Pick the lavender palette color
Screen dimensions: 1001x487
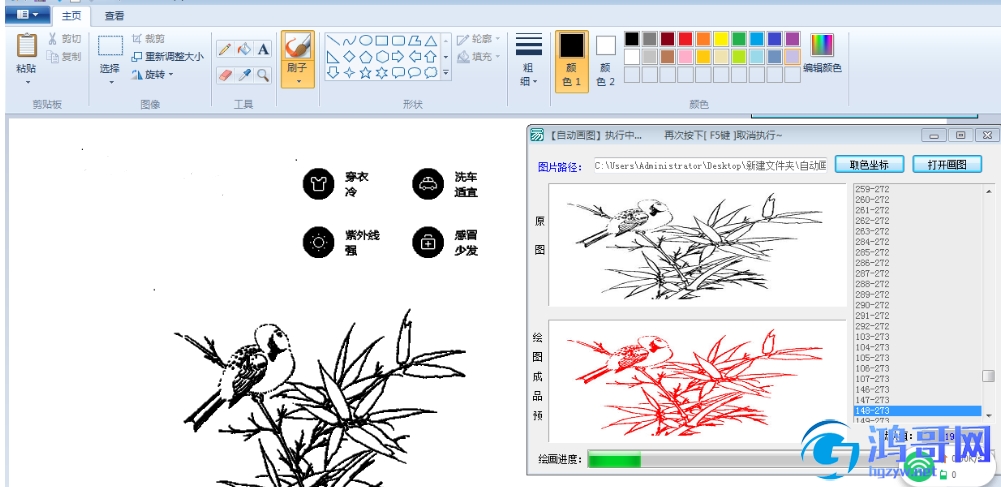point(792,57)
